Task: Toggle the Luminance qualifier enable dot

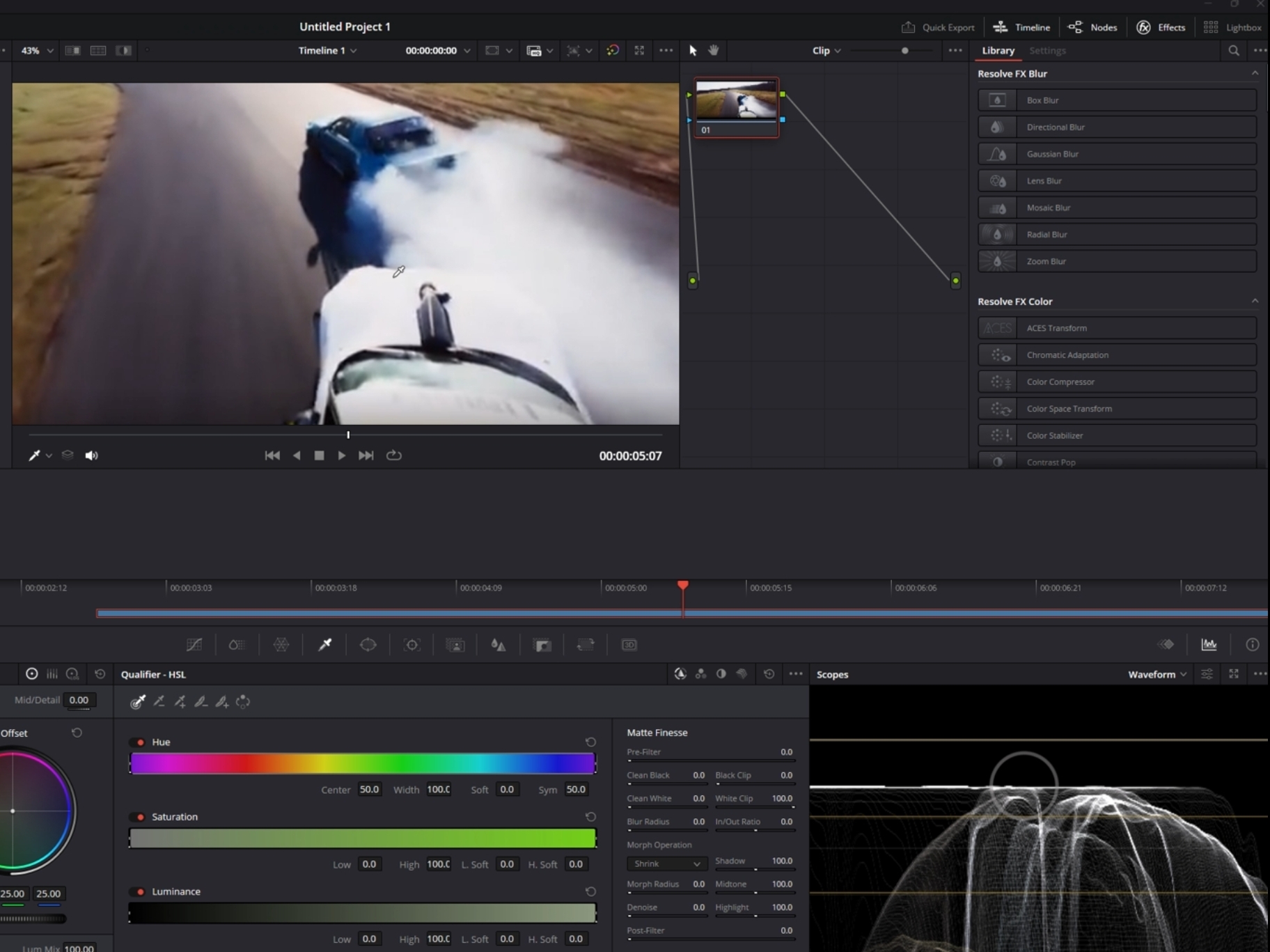Action: pos(141,891)
